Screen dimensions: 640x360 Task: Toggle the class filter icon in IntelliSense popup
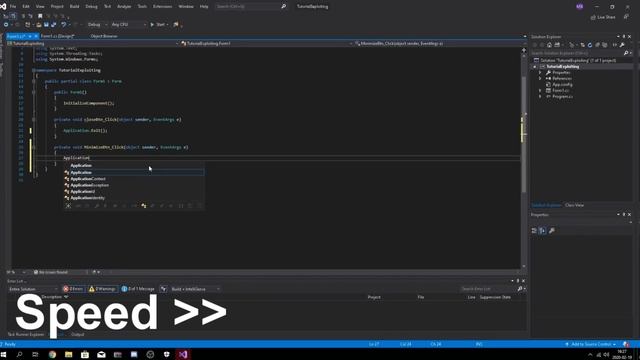(144, 206)
